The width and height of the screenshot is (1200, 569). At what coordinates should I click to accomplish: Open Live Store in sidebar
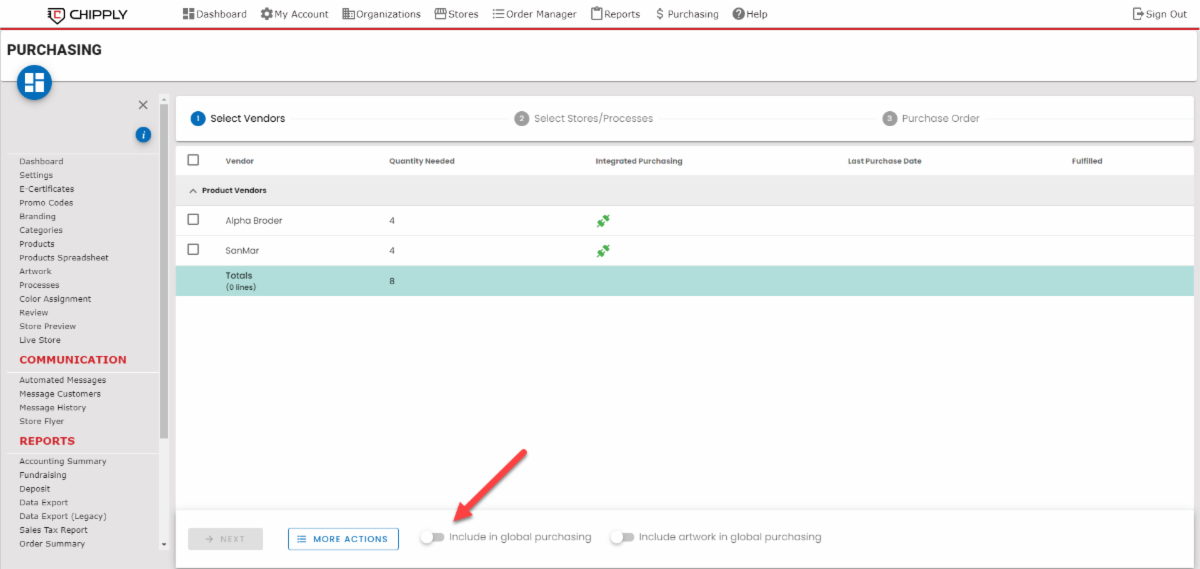40,340
